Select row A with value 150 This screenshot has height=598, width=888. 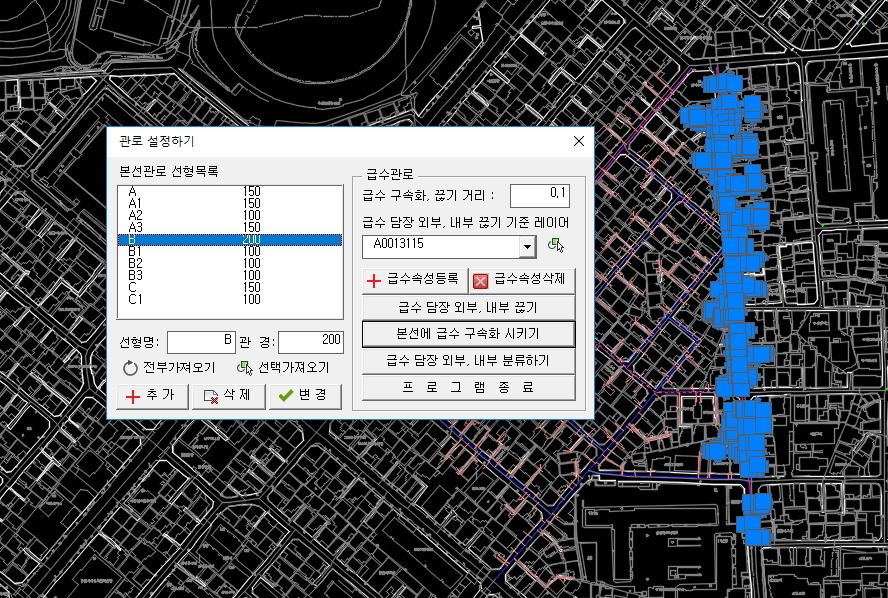point(230,191)
